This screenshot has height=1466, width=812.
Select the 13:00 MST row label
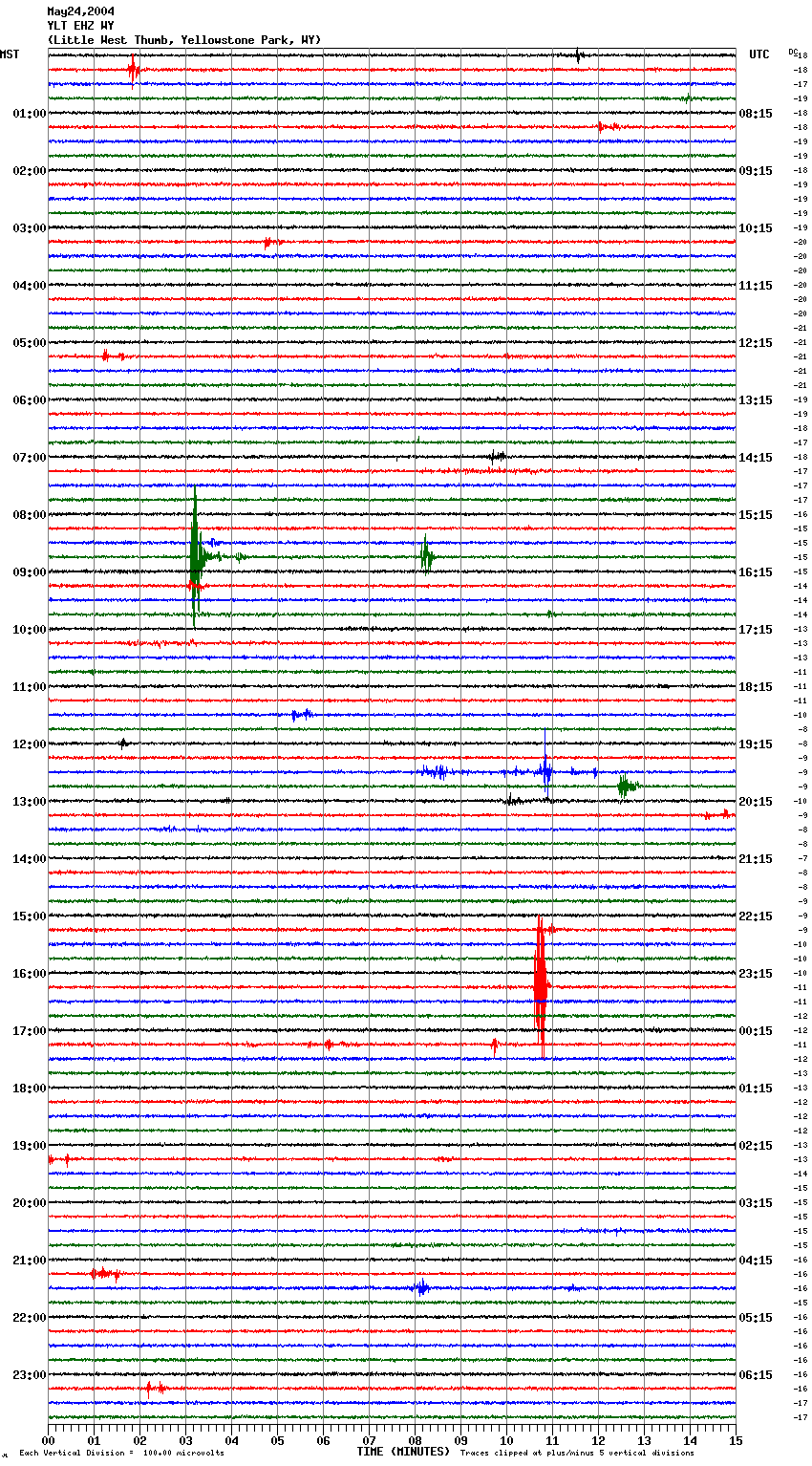(30, 802)
